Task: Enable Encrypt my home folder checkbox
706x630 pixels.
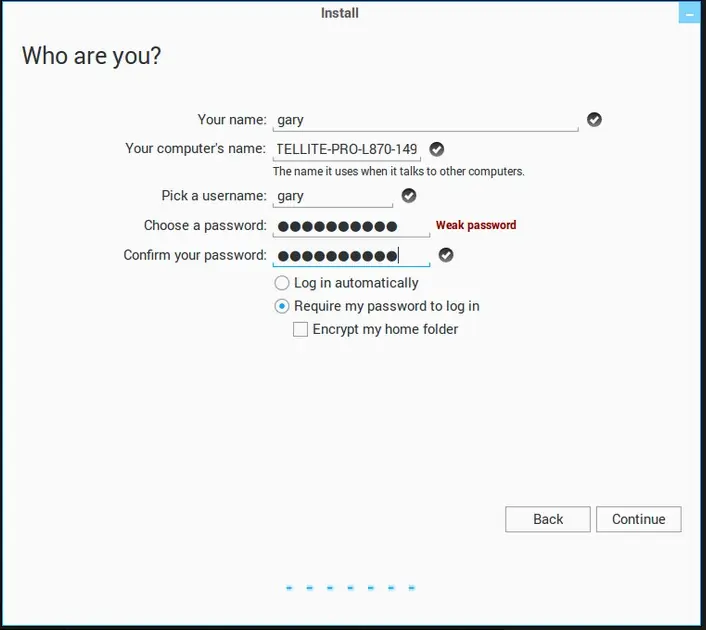Action: [300, 329]
